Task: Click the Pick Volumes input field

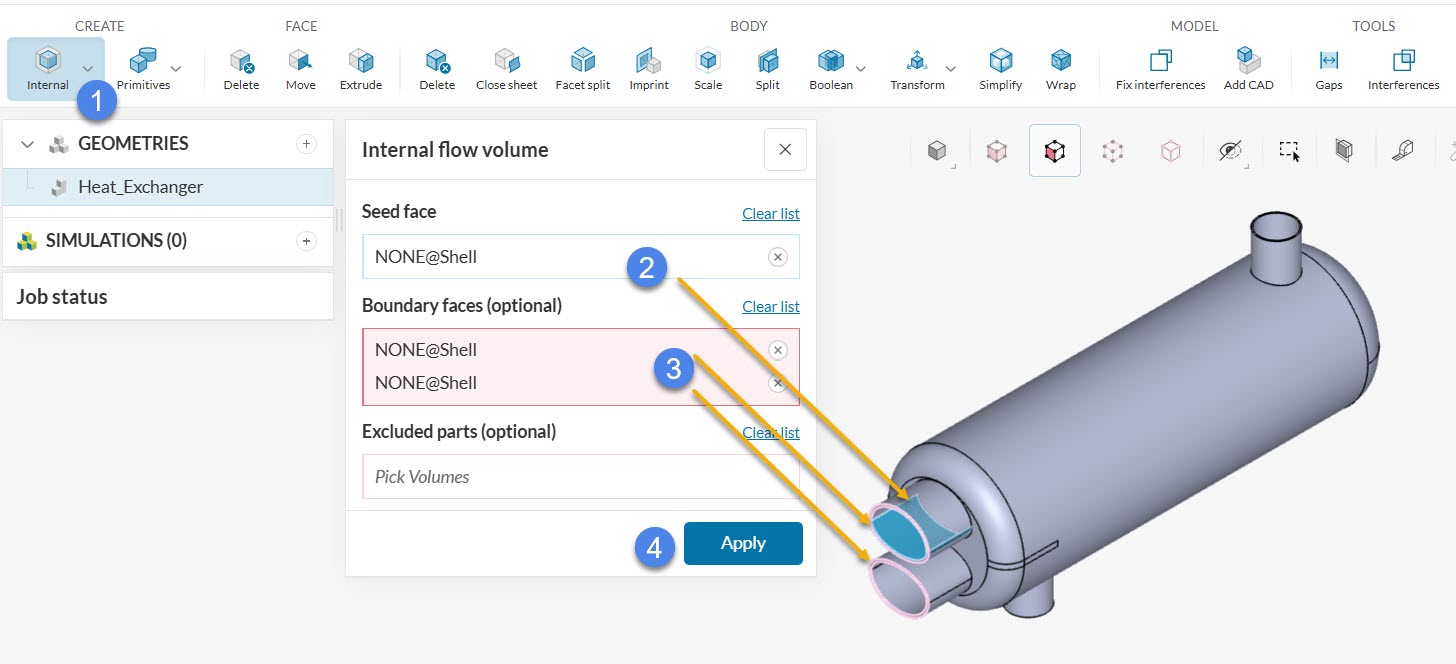Action: 581,477
